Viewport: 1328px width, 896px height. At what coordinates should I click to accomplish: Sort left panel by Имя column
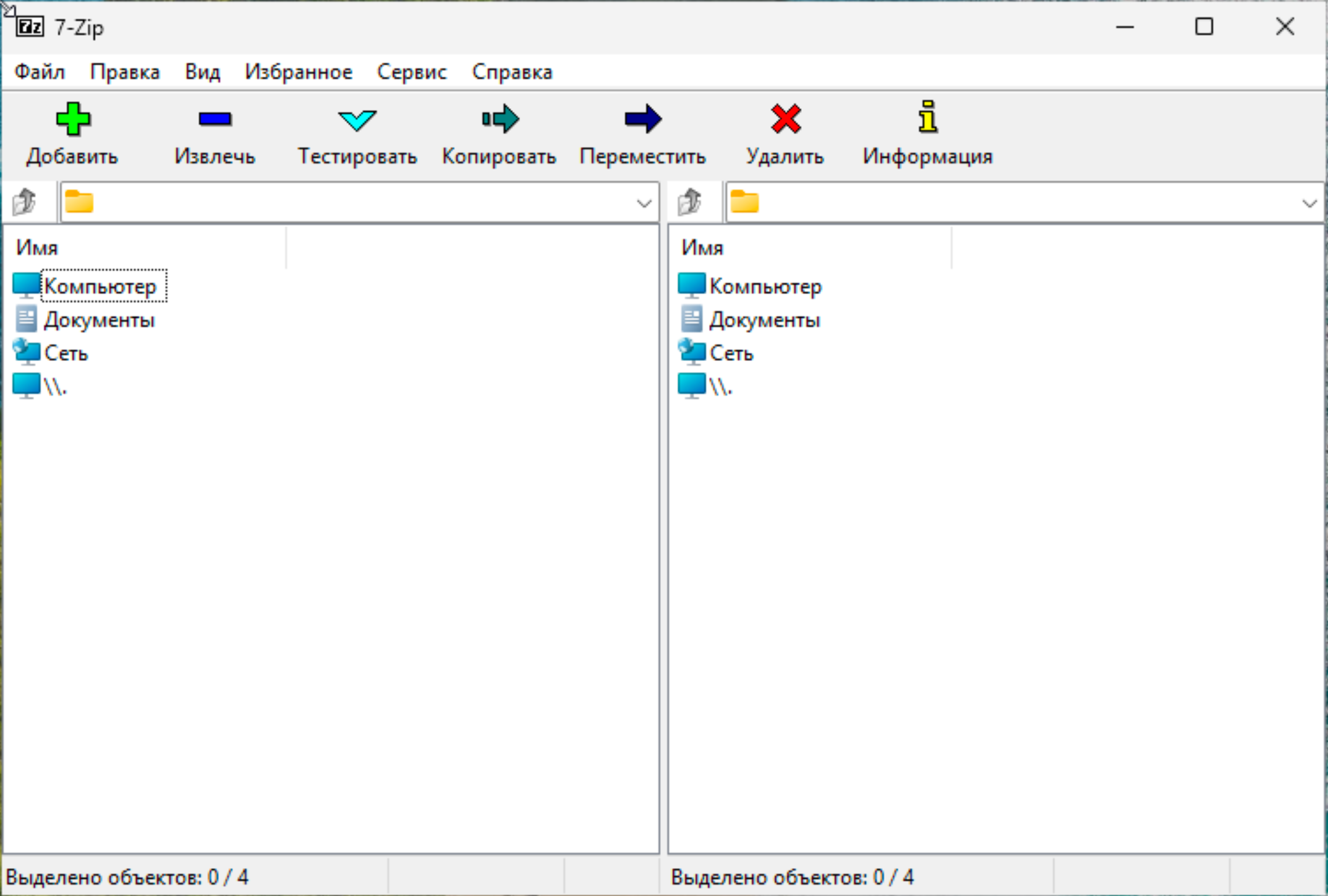point(146,247)
